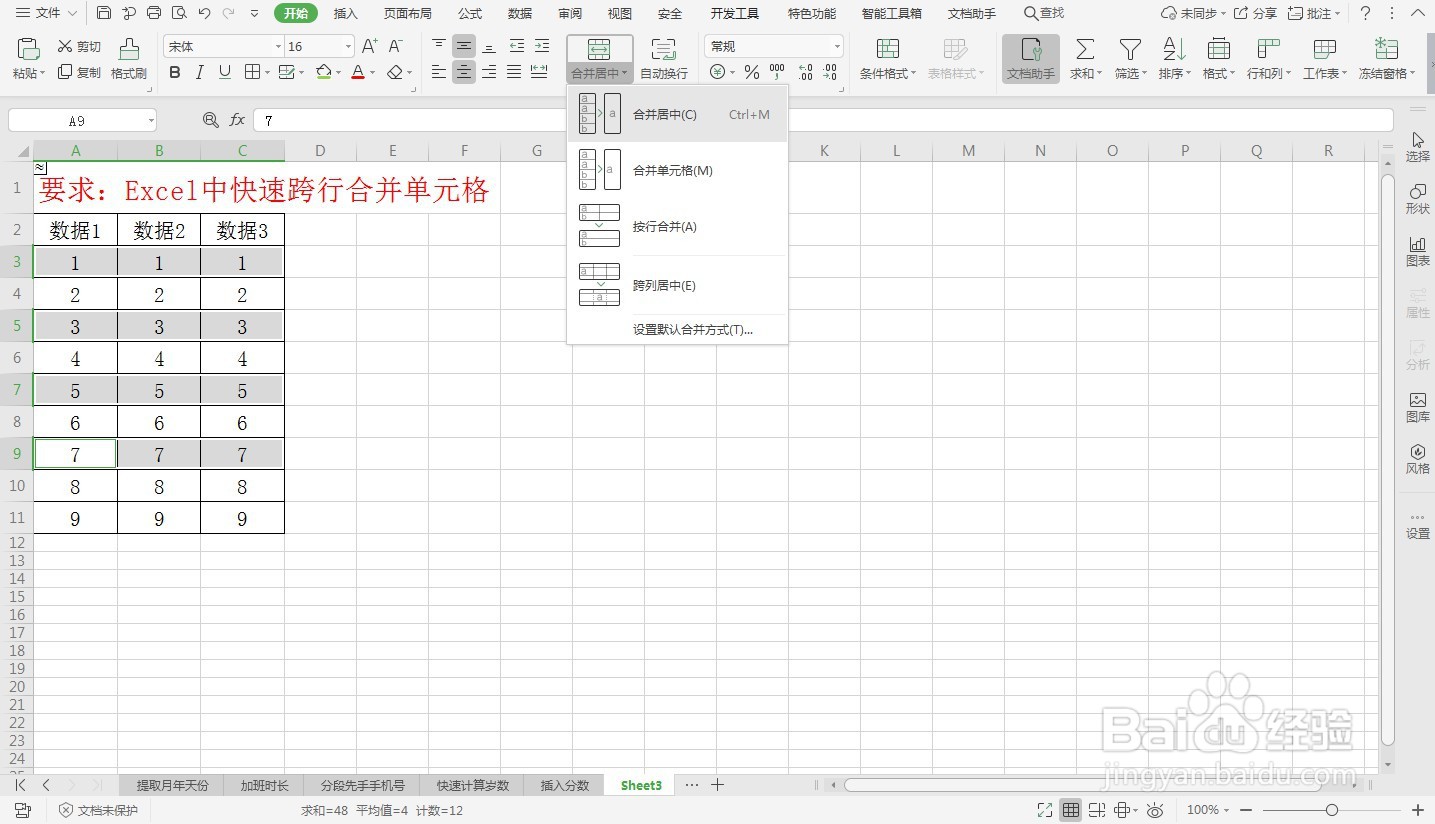Toggle align left
Image resolution: width=1435 pixels, height=824 pixels.
point(439,72)
